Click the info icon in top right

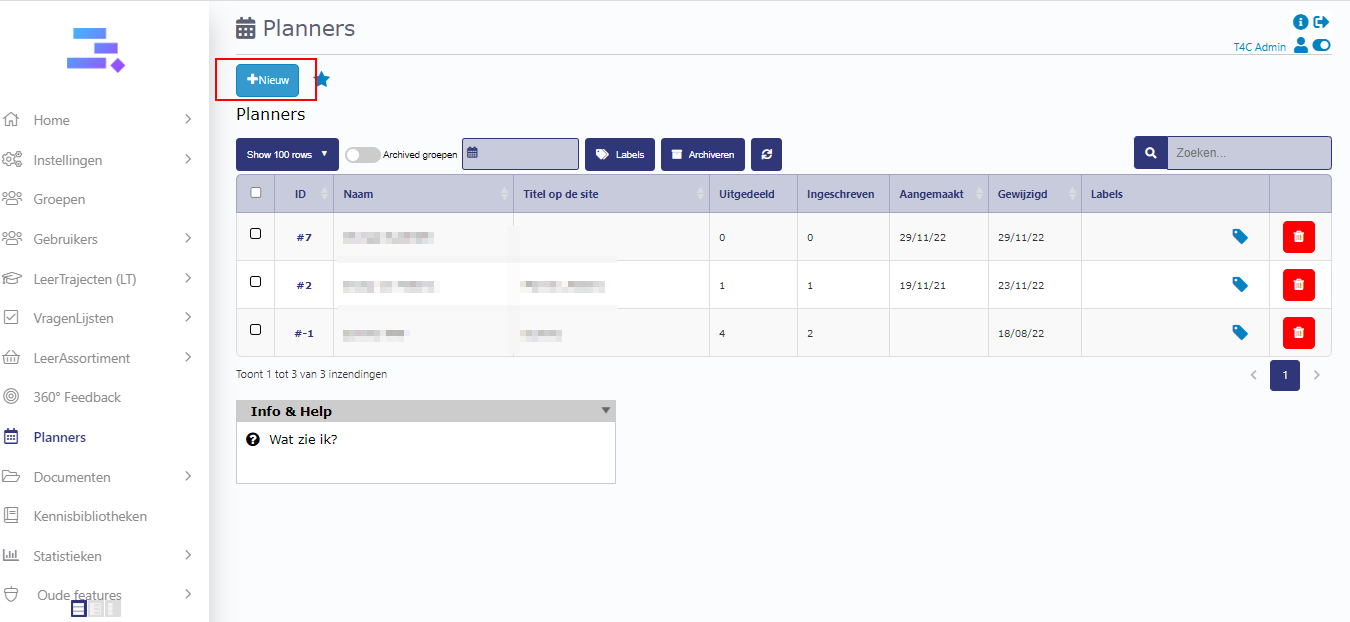pyautogui.click(x=1301, y=22)
